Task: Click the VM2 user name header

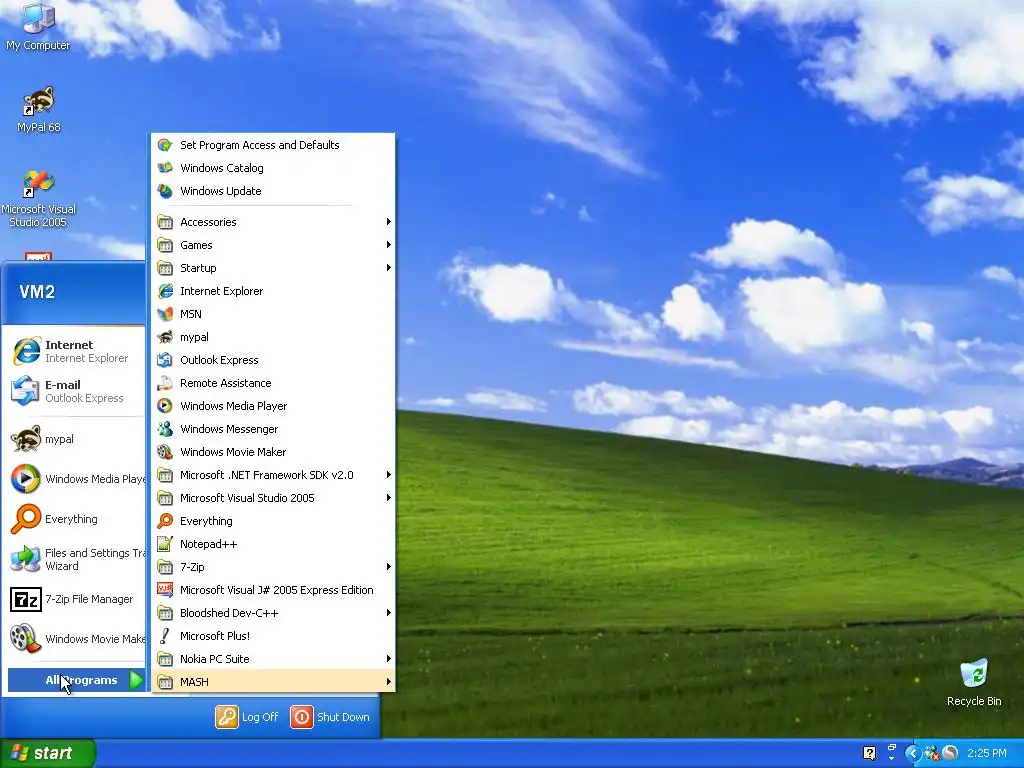Action: point(37,292)
